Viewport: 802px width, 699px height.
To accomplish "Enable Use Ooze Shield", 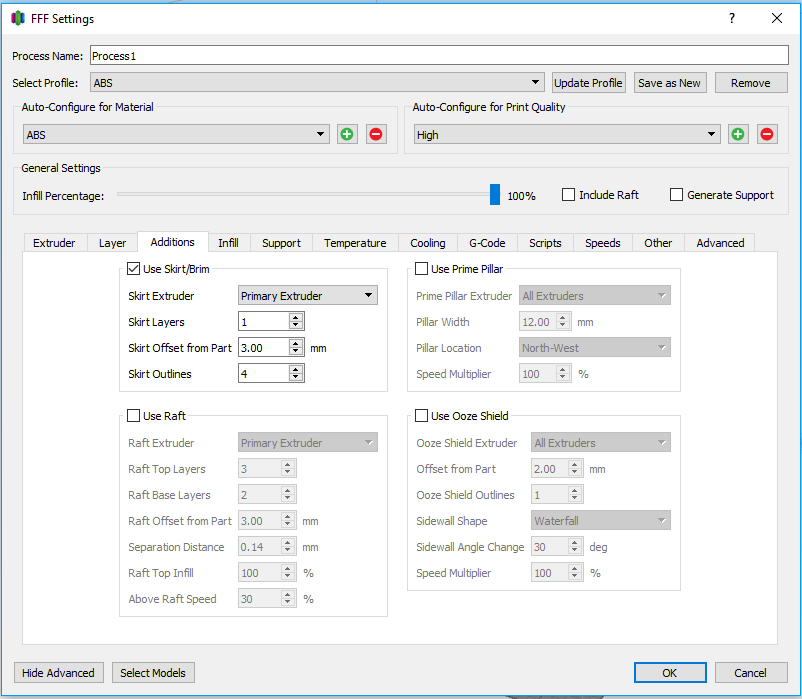I will click(x=421, y=416).
